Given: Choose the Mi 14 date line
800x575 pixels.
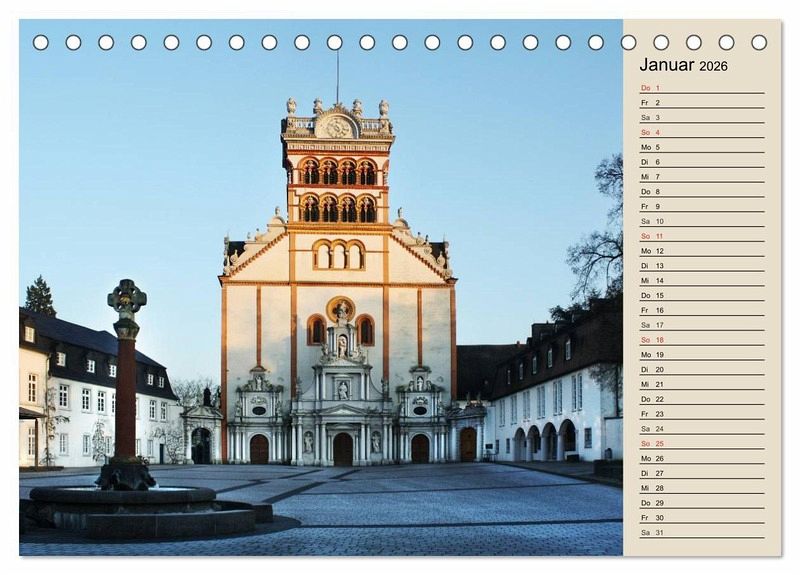Looking at the screenshot, I should pyautogui.click(x=700, y=280).
